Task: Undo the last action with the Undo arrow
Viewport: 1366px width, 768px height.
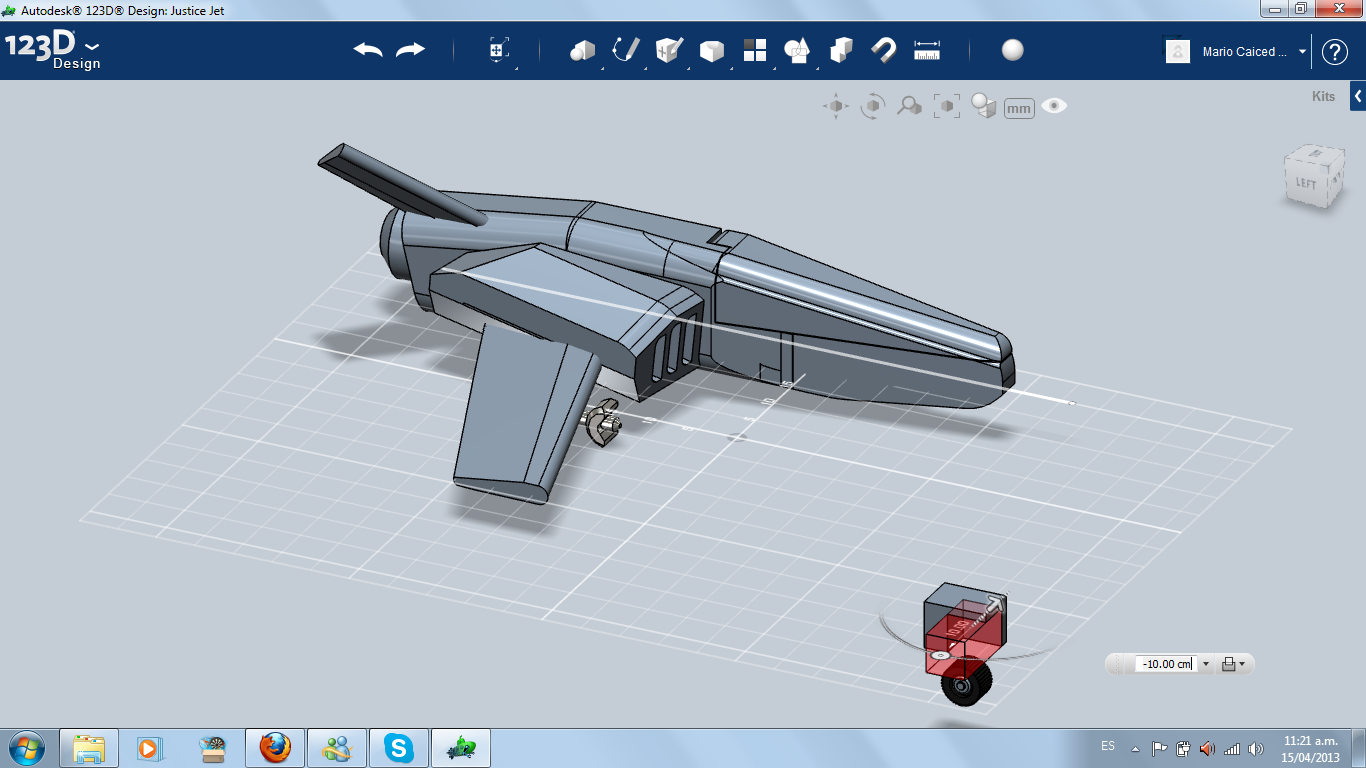Action: click(368, 50)
